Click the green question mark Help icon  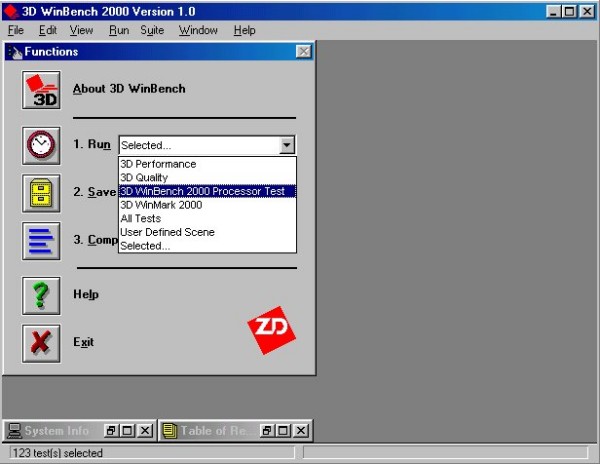(41, 296)
